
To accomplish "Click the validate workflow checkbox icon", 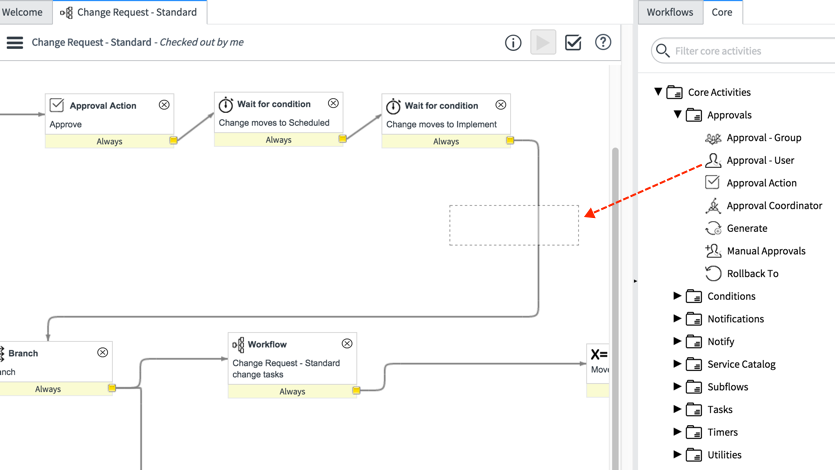I will coord(573,43).
